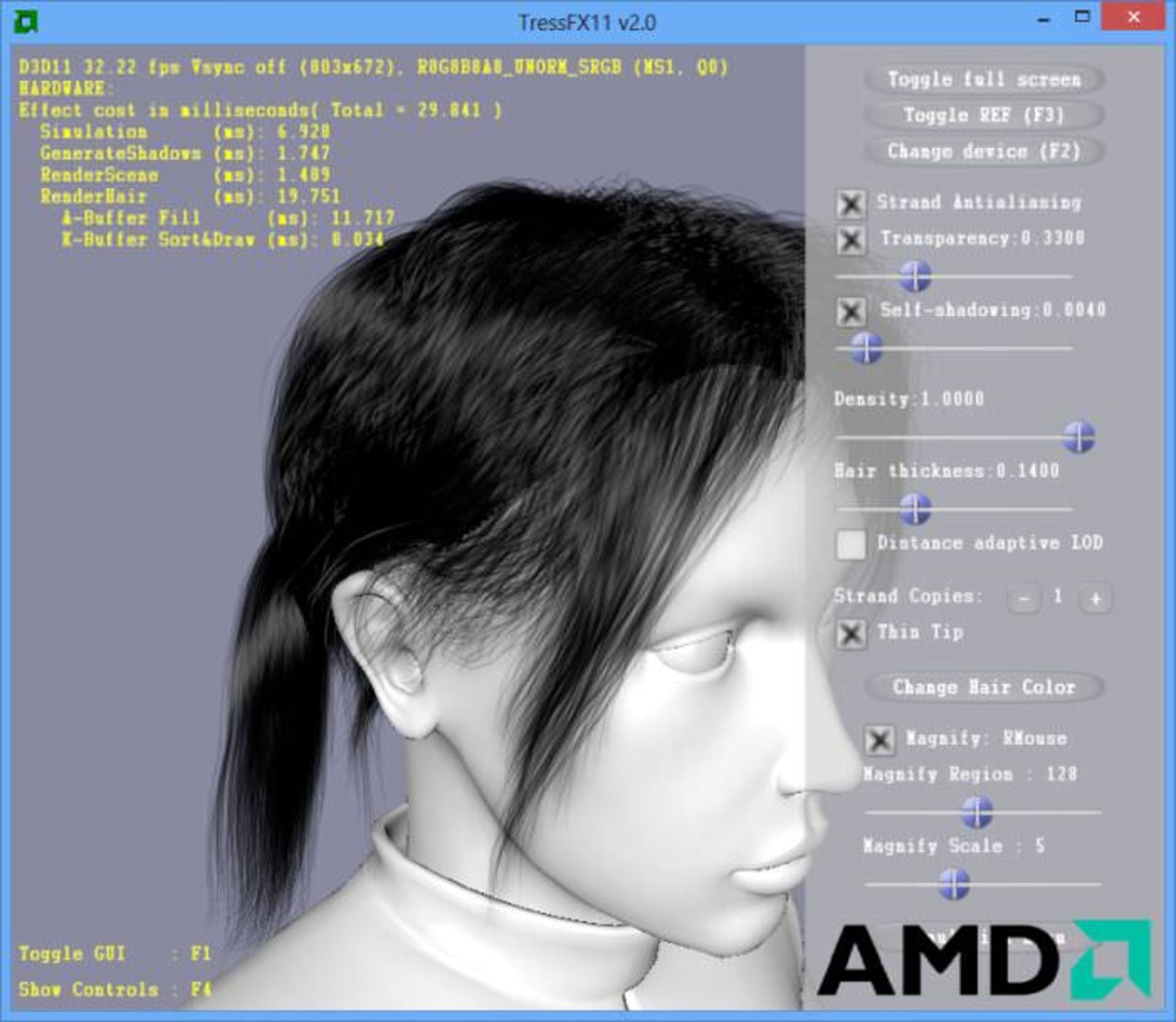Click the Self-shadowing slider handle

(x=867, y=348)
